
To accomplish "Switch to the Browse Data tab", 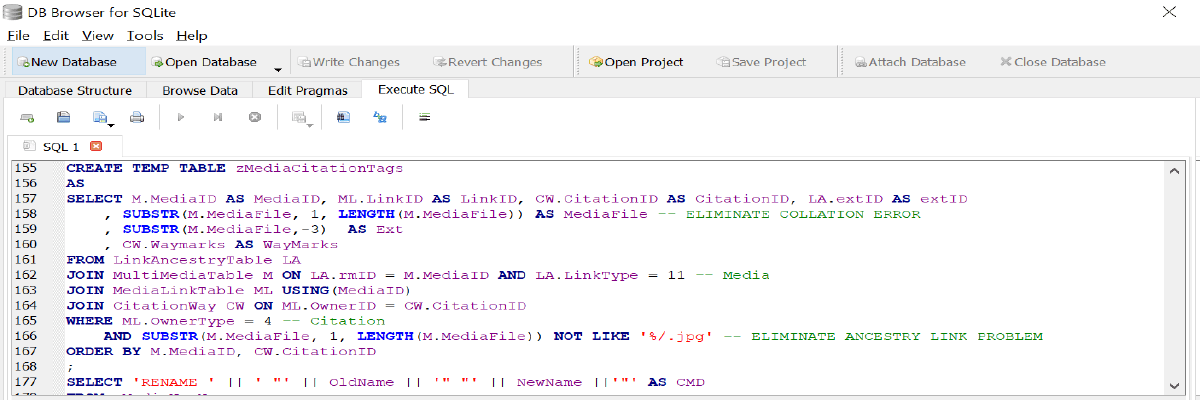I will (x=200, y=90).
